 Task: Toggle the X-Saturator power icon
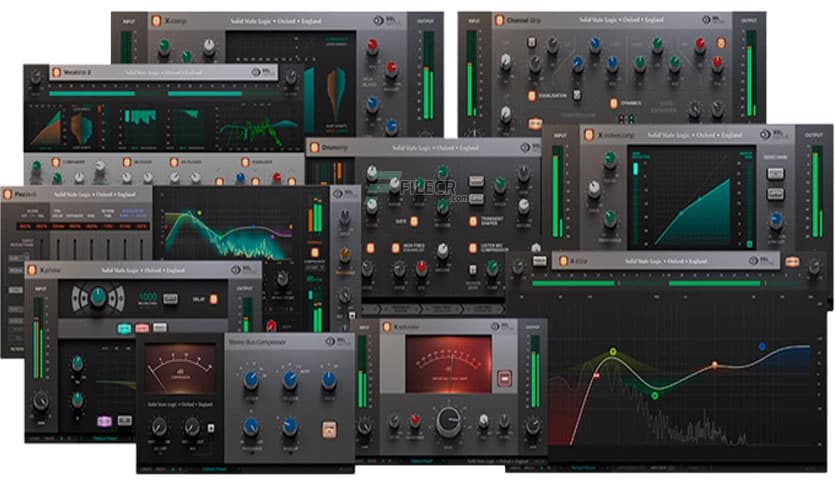(387, 327)
